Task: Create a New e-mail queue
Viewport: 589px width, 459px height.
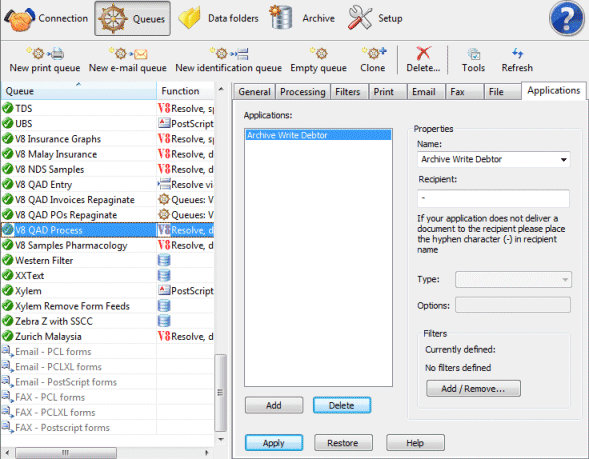Action: pos(128,60)
